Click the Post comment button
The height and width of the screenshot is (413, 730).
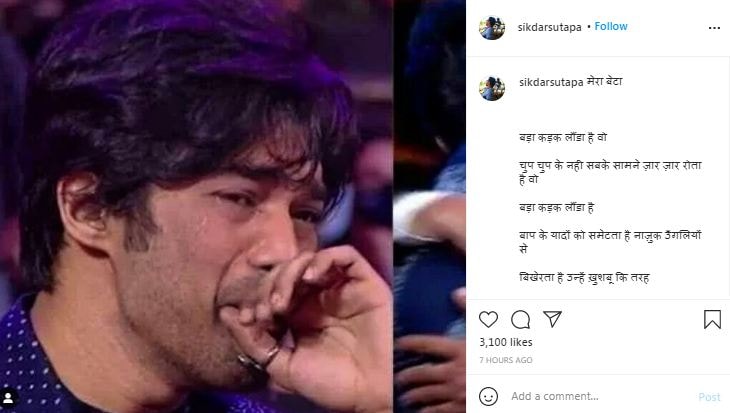(x=709, y=397)
